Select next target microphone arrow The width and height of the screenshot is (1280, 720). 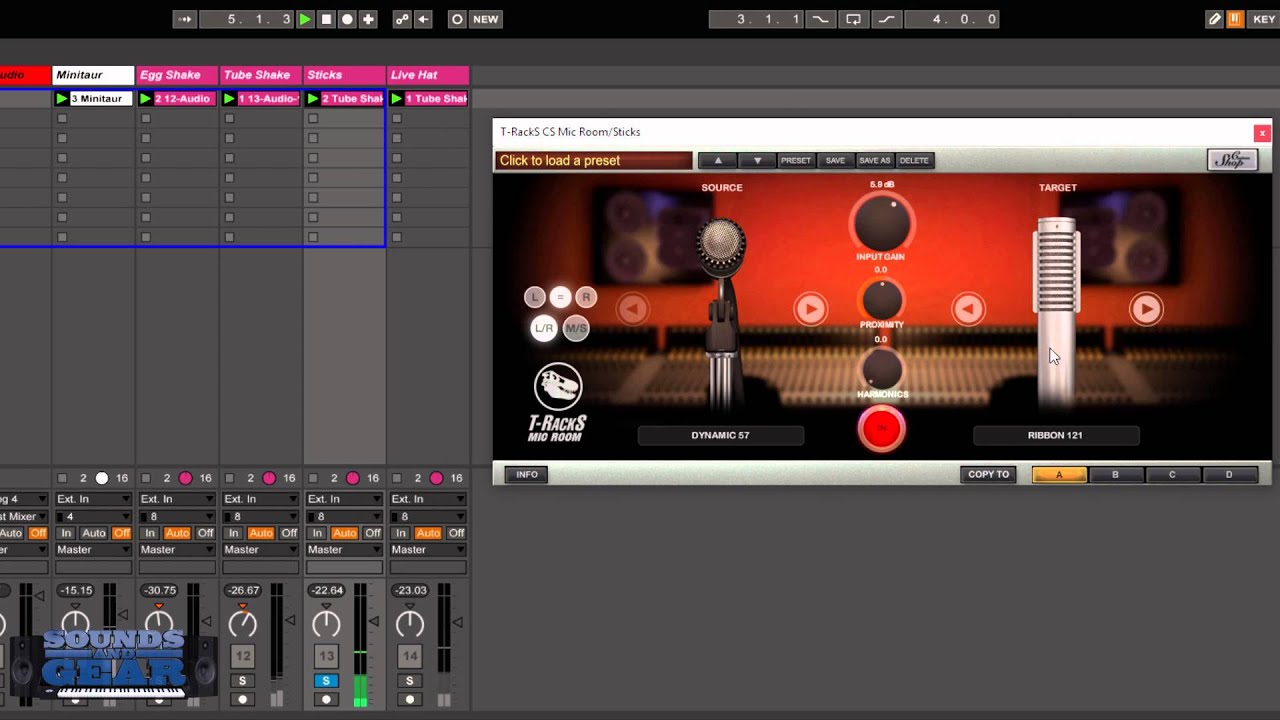tap(1146, 309)
